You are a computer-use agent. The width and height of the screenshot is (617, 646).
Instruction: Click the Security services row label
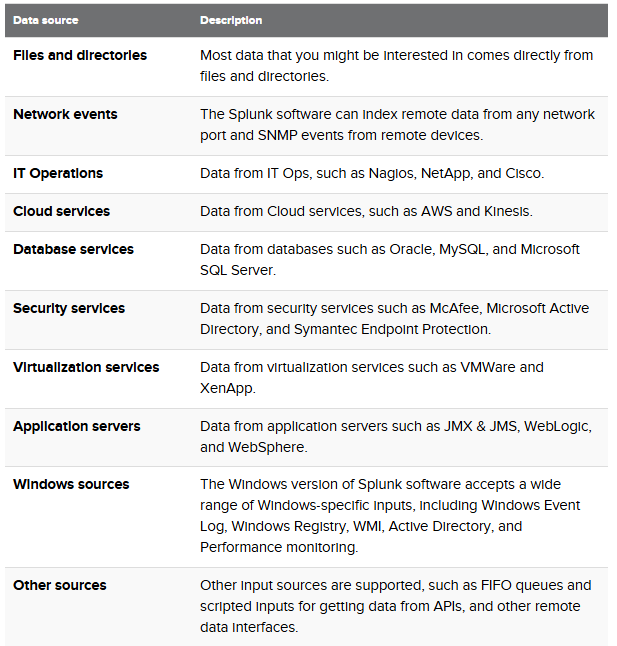(x=69, y=308)
